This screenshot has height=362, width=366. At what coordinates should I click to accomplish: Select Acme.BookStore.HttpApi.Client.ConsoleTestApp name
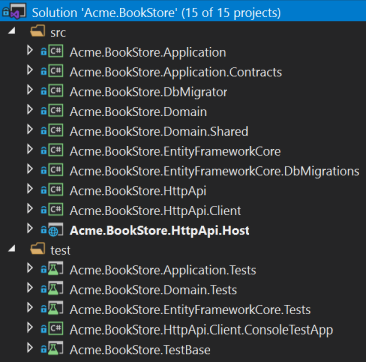(201, 329)
